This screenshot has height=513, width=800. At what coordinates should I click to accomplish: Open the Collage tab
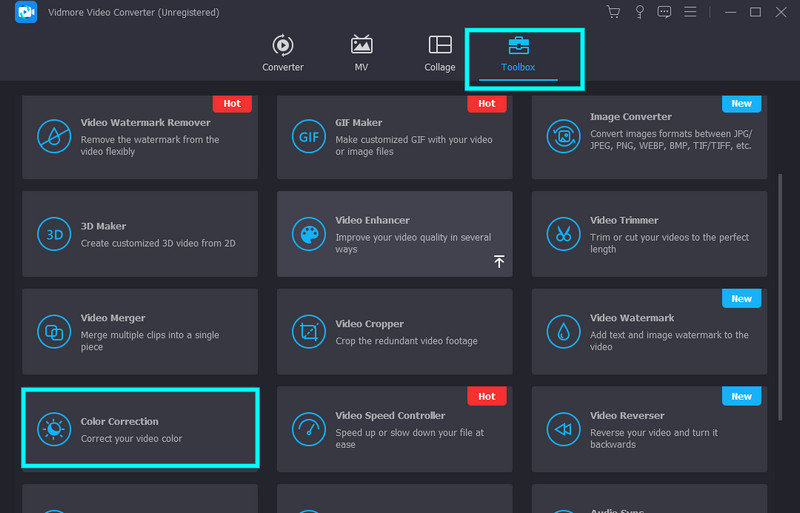click(439, 54)
